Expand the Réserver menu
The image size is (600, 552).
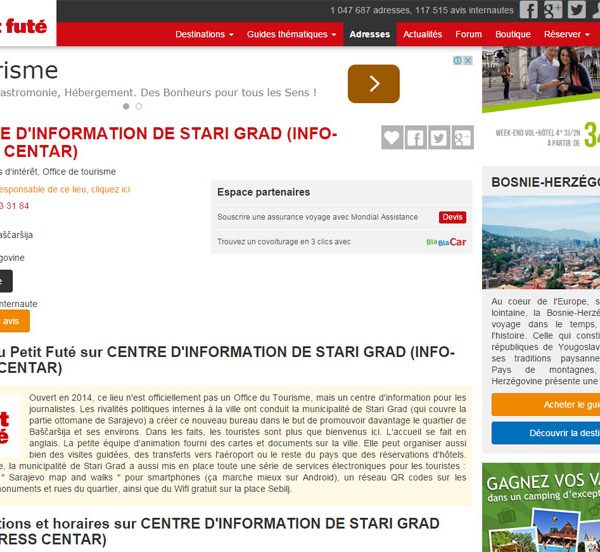coord(567,34)
